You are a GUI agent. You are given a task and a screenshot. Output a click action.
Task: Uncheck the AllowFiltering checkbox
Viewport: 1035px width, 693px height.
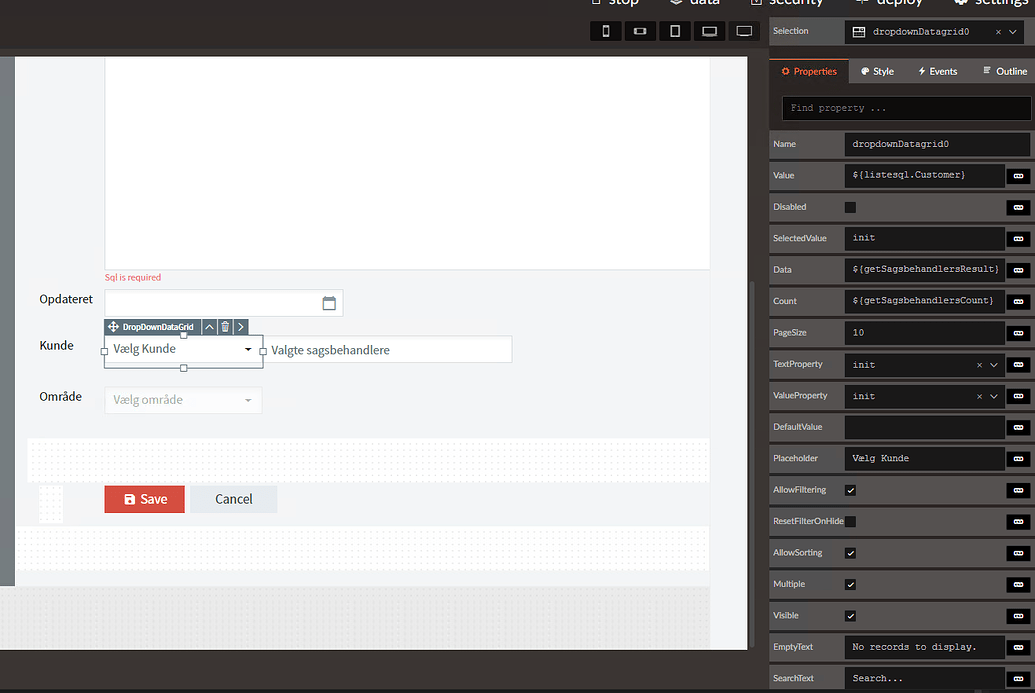[850, 490]
